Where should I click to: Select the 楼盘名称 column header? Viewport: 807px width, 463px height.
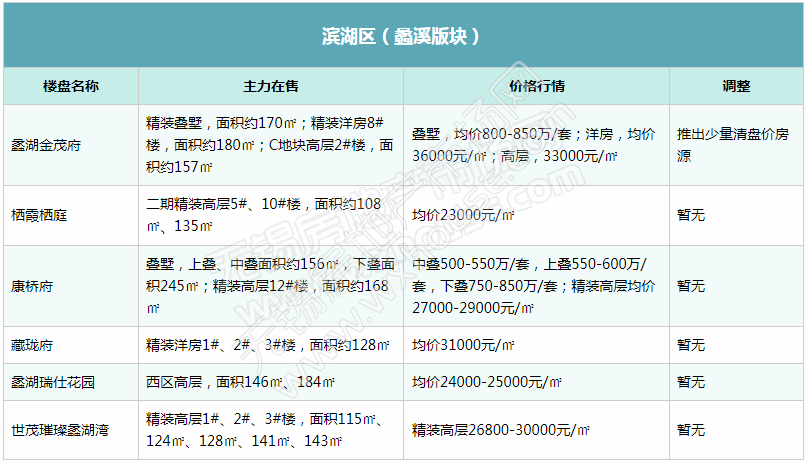click(70, 86)
